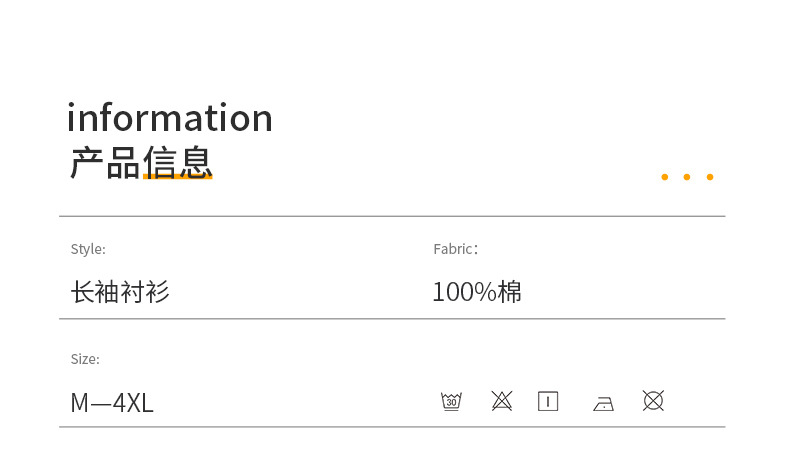Click the do-not-dry-clean crossed circle icon

(x=653, y=401)
